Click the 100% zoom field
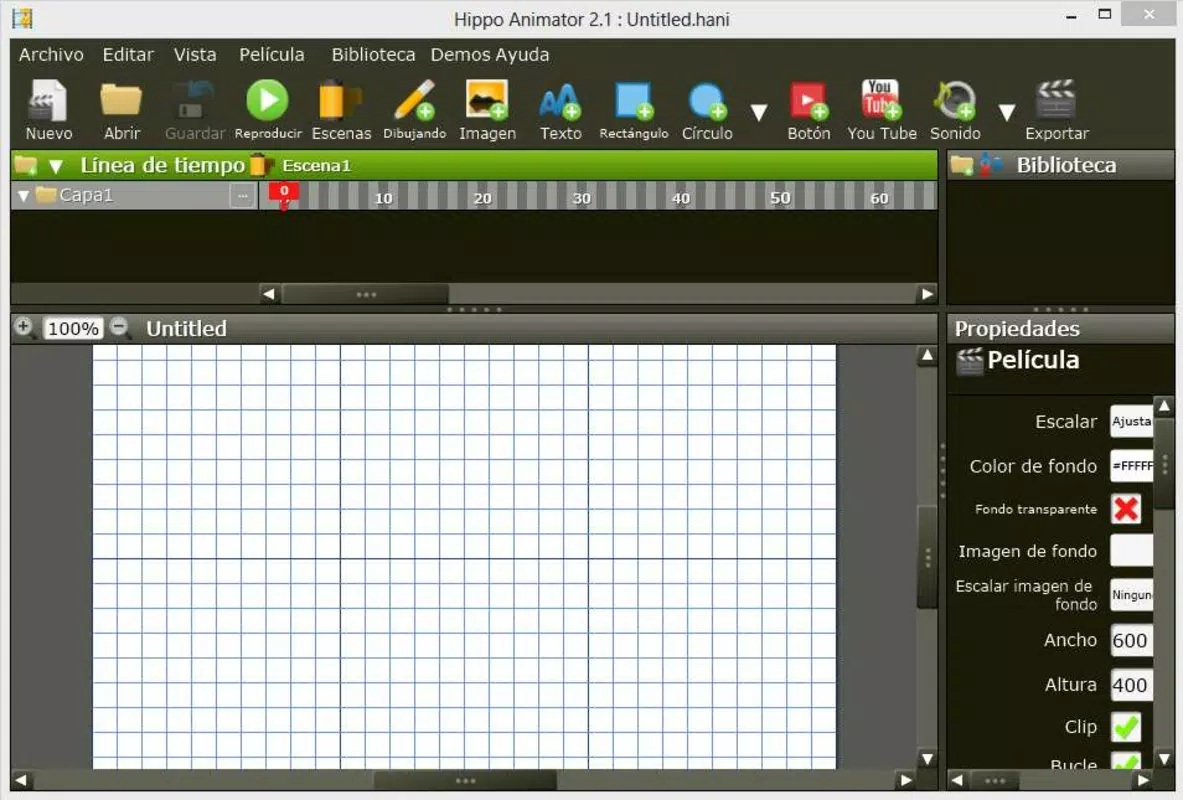This screenshot has height=800, width=1183. [73, 328]
